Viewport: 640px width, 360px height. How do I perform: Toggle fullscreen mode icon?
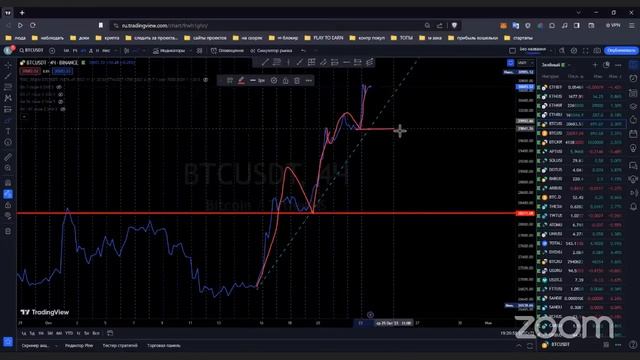coord(586,51)
